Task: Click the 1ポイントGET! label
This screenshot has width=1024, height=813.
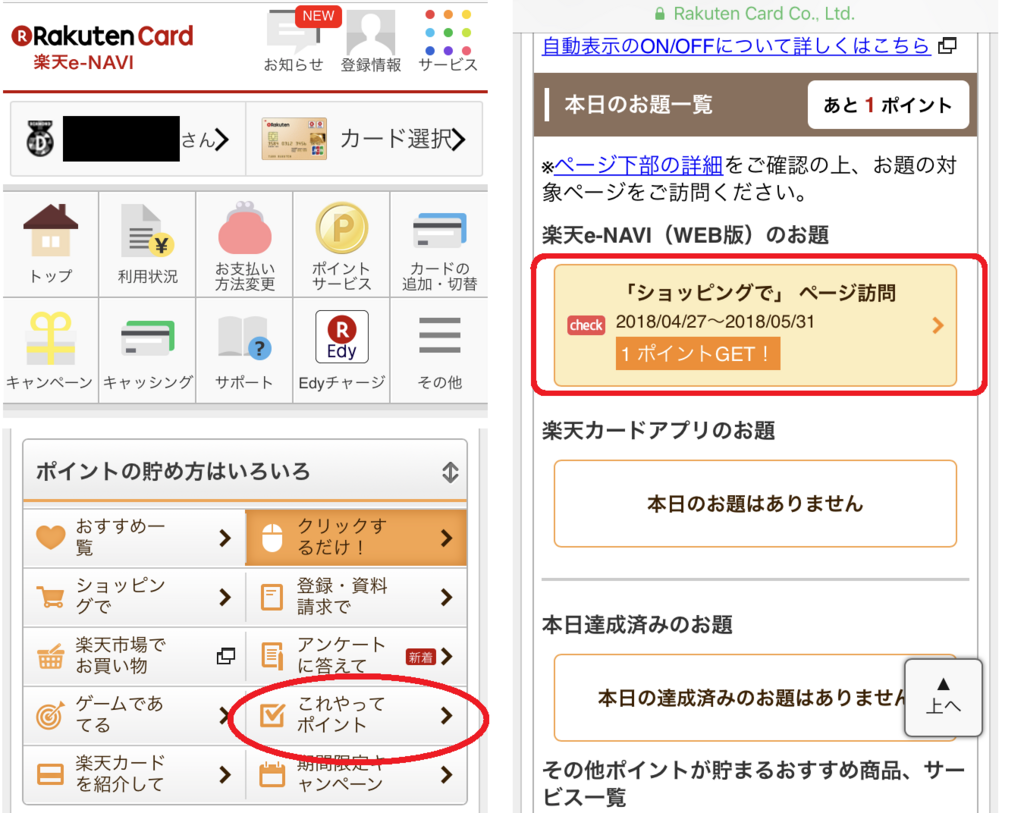Action: (x=697, y=354)
